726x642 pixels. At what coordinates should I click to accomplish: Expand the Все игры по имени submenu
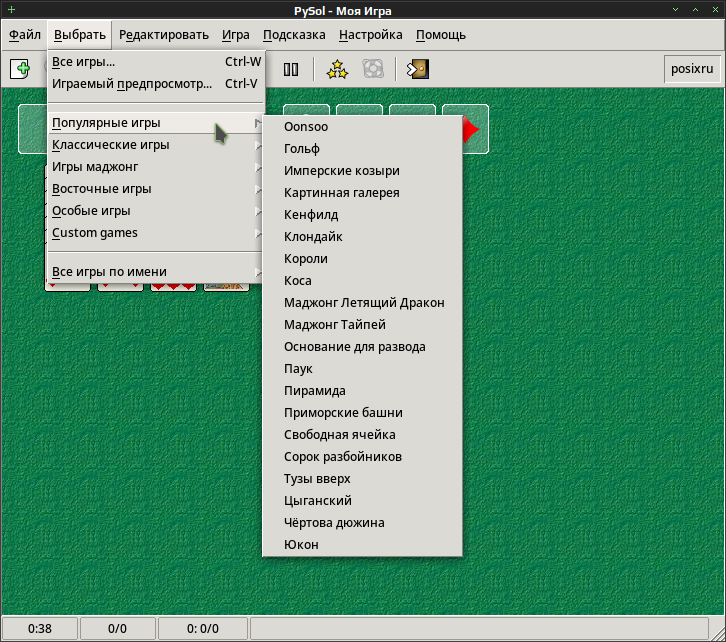pos(156,272)
